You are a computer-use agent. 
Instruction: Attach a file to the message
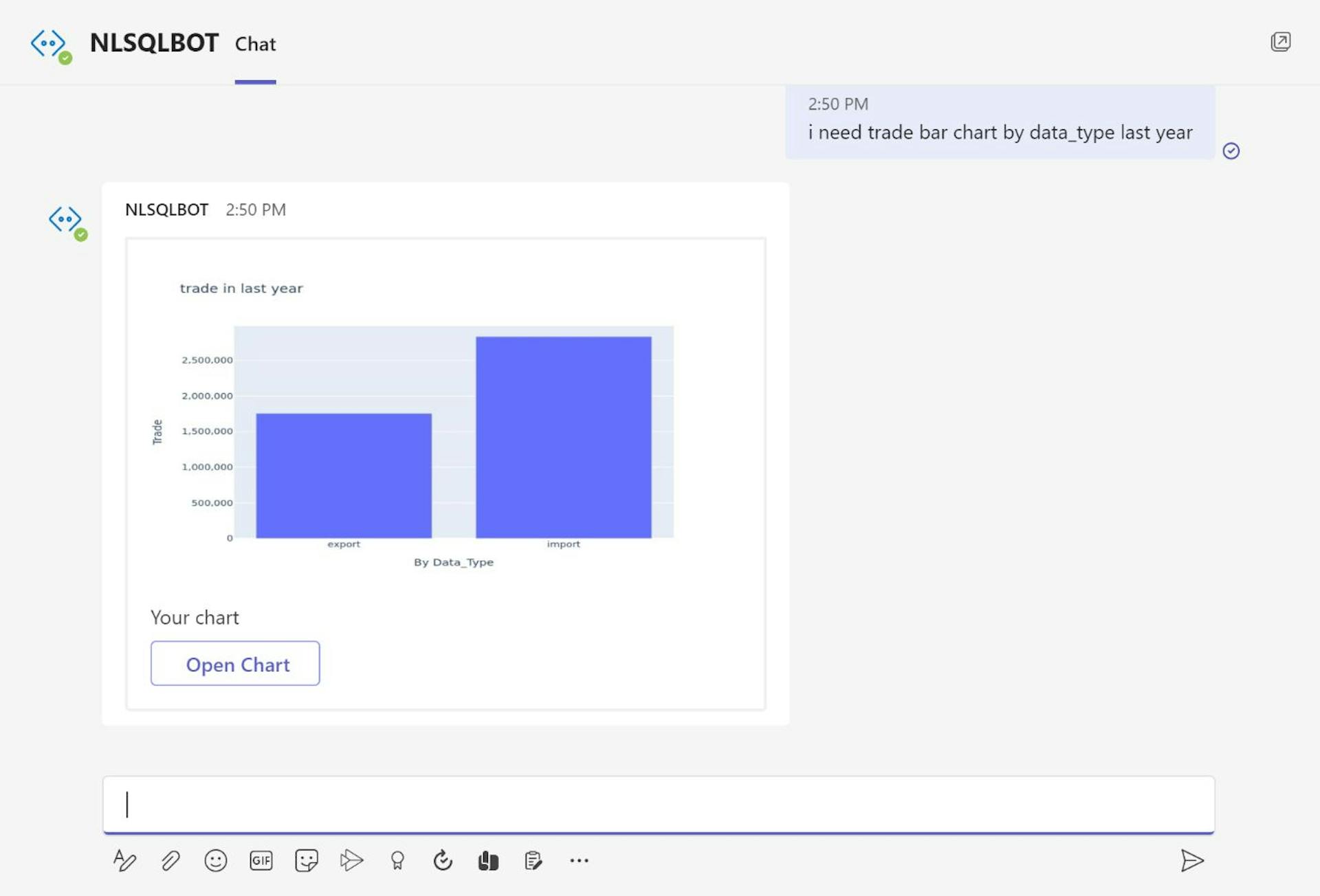tap(170, 860)
